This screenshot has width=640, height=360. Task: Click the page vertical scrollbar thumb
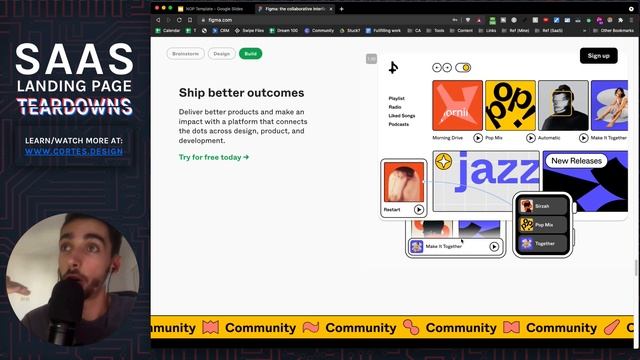pos(636,268)
